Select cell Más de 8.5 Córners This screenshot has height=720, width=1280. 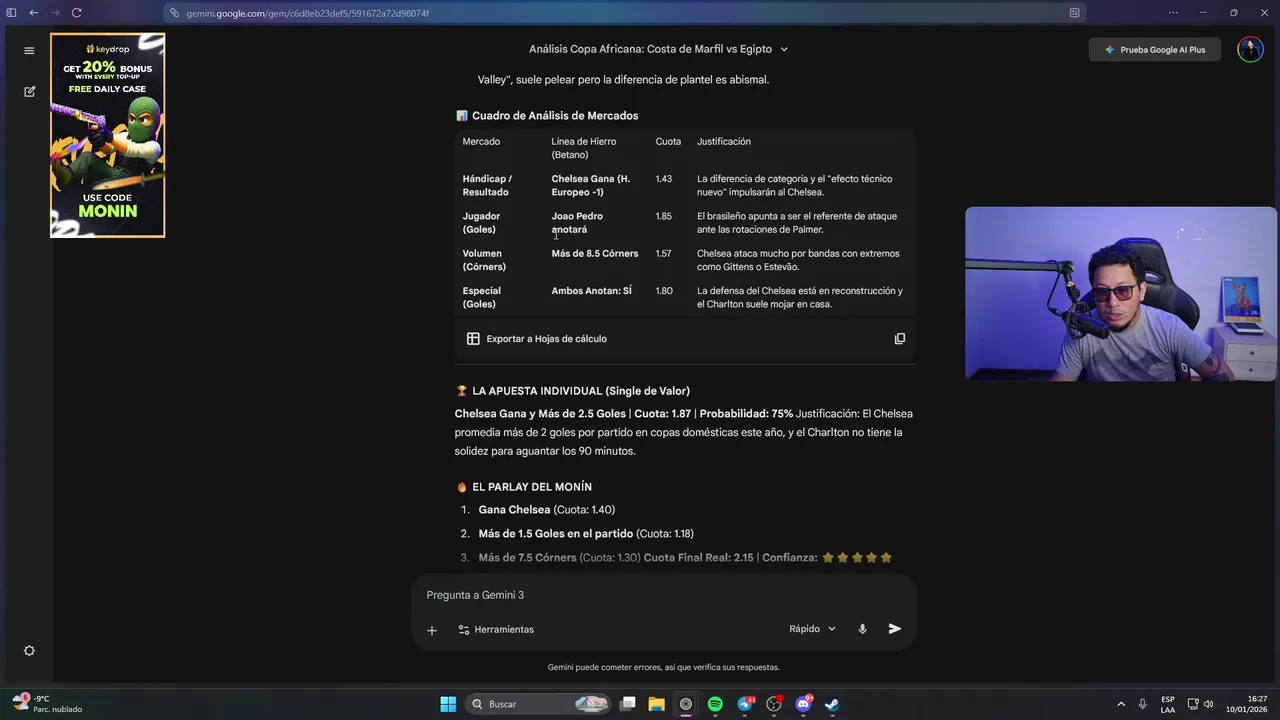coord(595,254)
